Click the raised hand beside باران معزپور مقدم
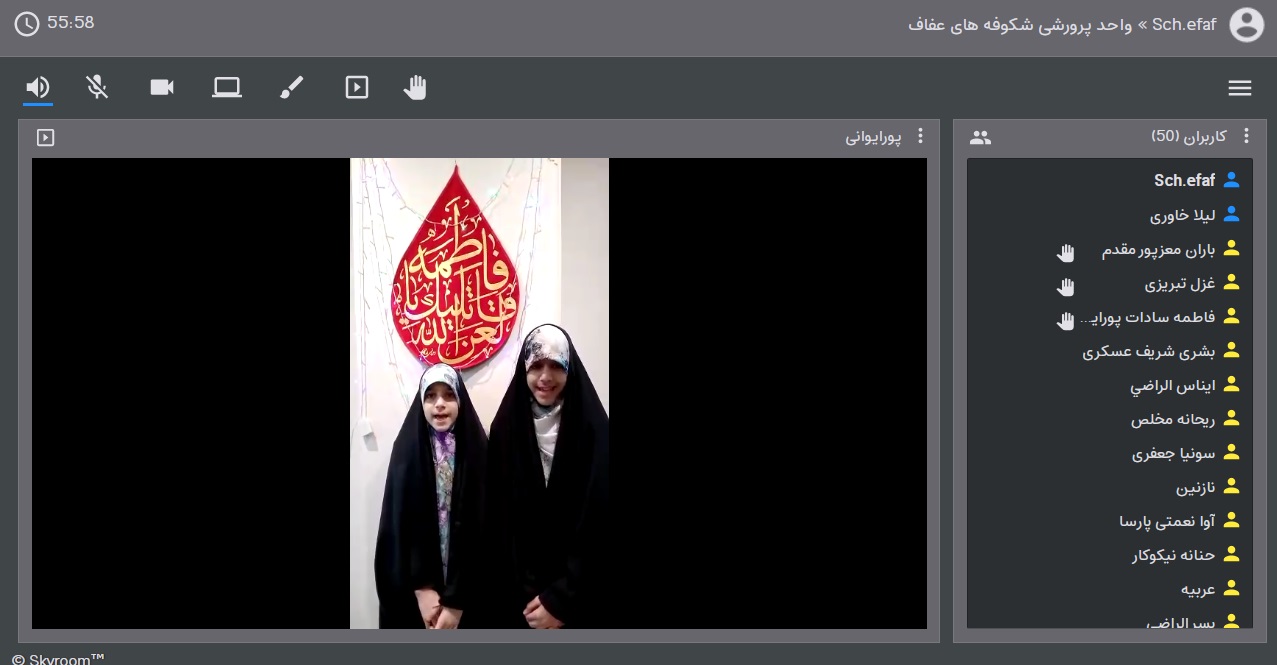Screen dimensions: 1277x665 pyautogui.click(x=1066, y=252)
